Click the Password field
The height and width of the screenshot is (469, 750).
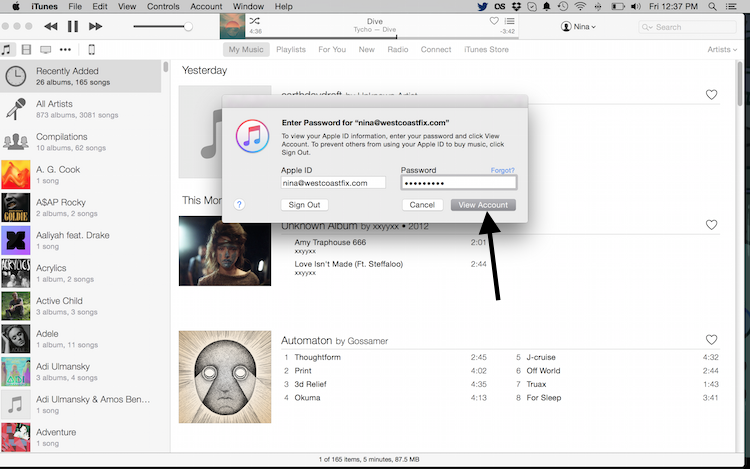coord(459,183)
